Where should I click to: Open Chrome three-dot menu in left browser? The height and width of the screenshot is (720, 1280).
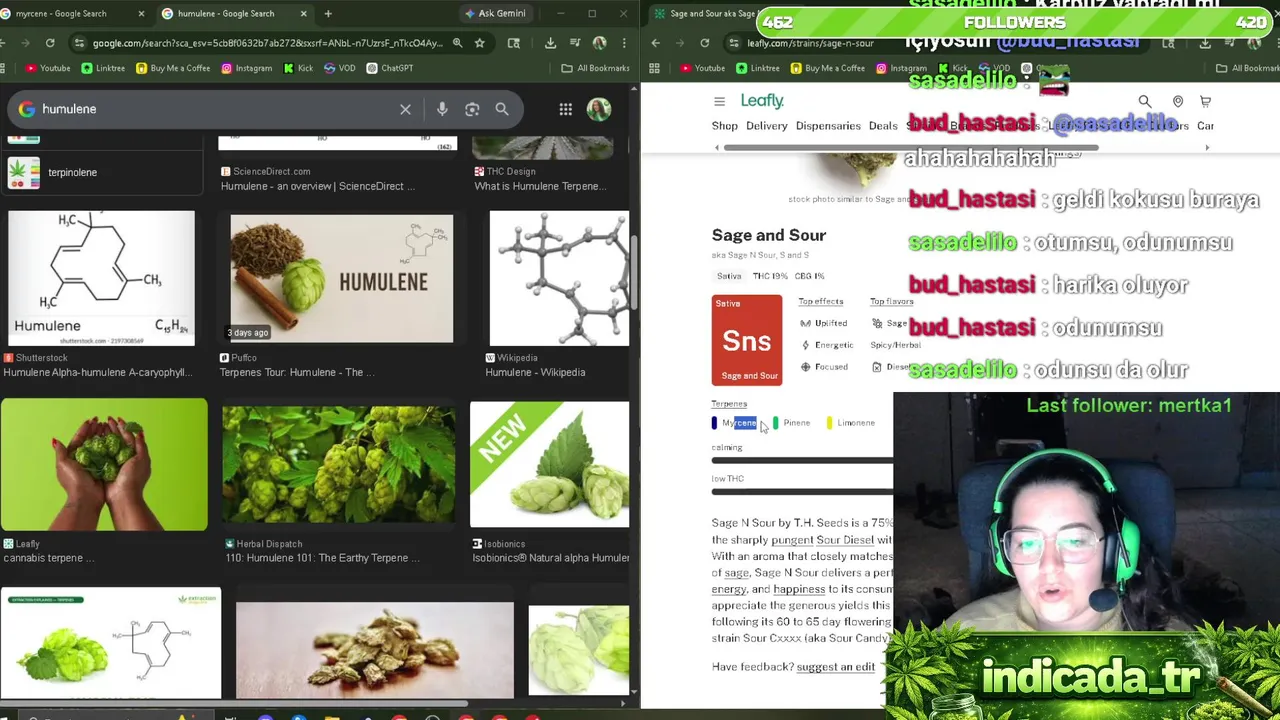624,43
